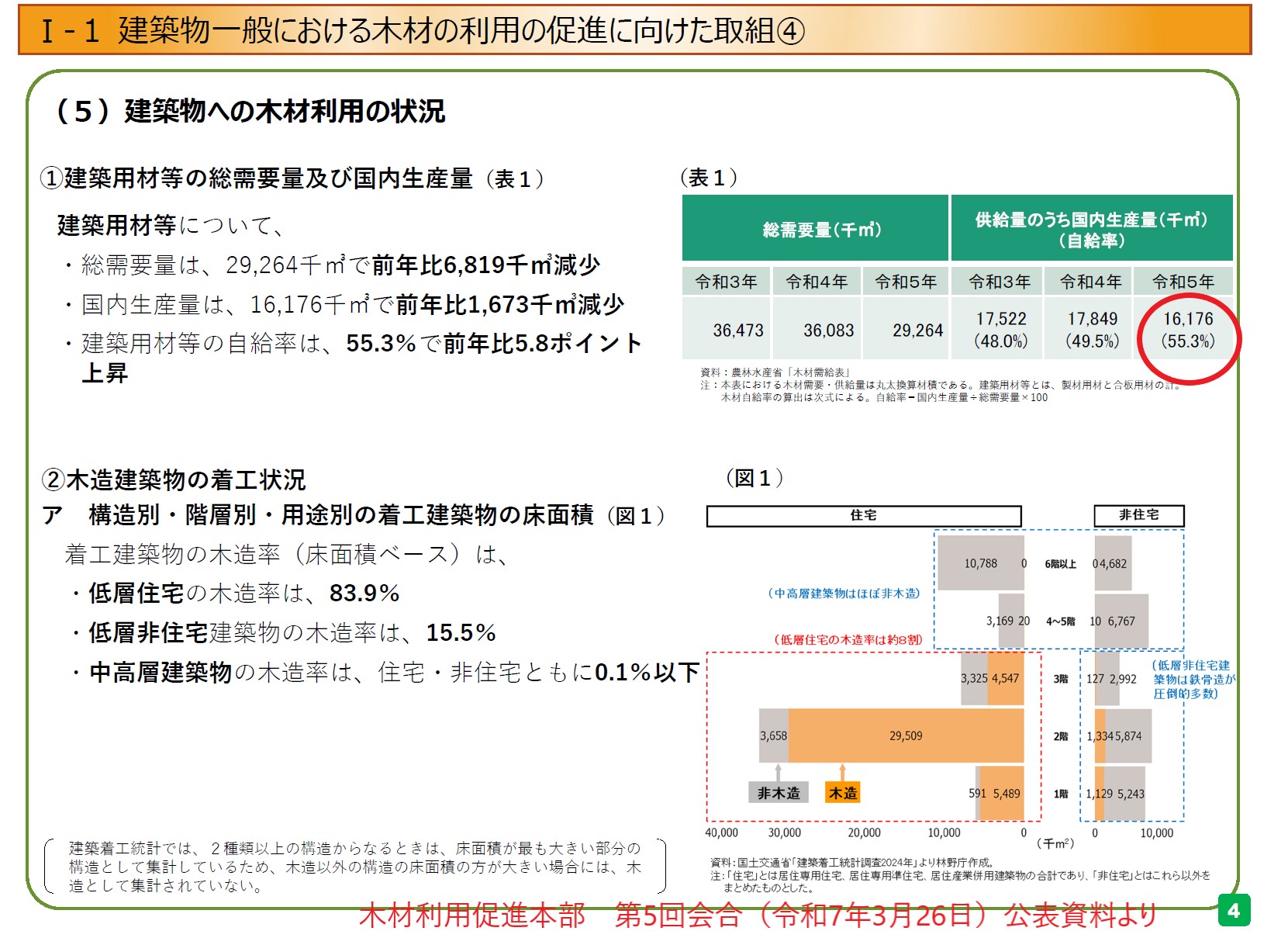Click subheading ②木造建築物の着工状況
The image size is (1288, 931).
click(174, 479)
